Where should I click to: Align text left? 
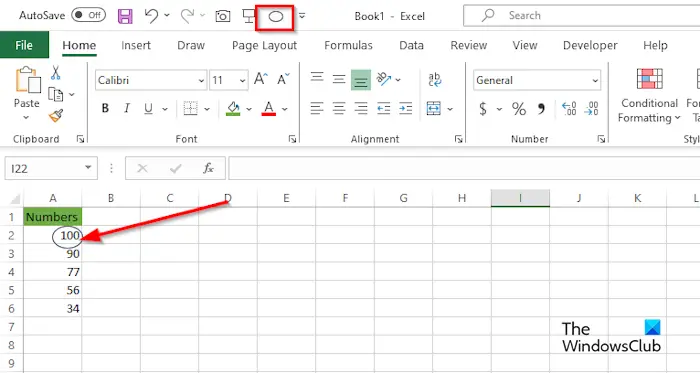pyautogui.click(x=317, y=108)
